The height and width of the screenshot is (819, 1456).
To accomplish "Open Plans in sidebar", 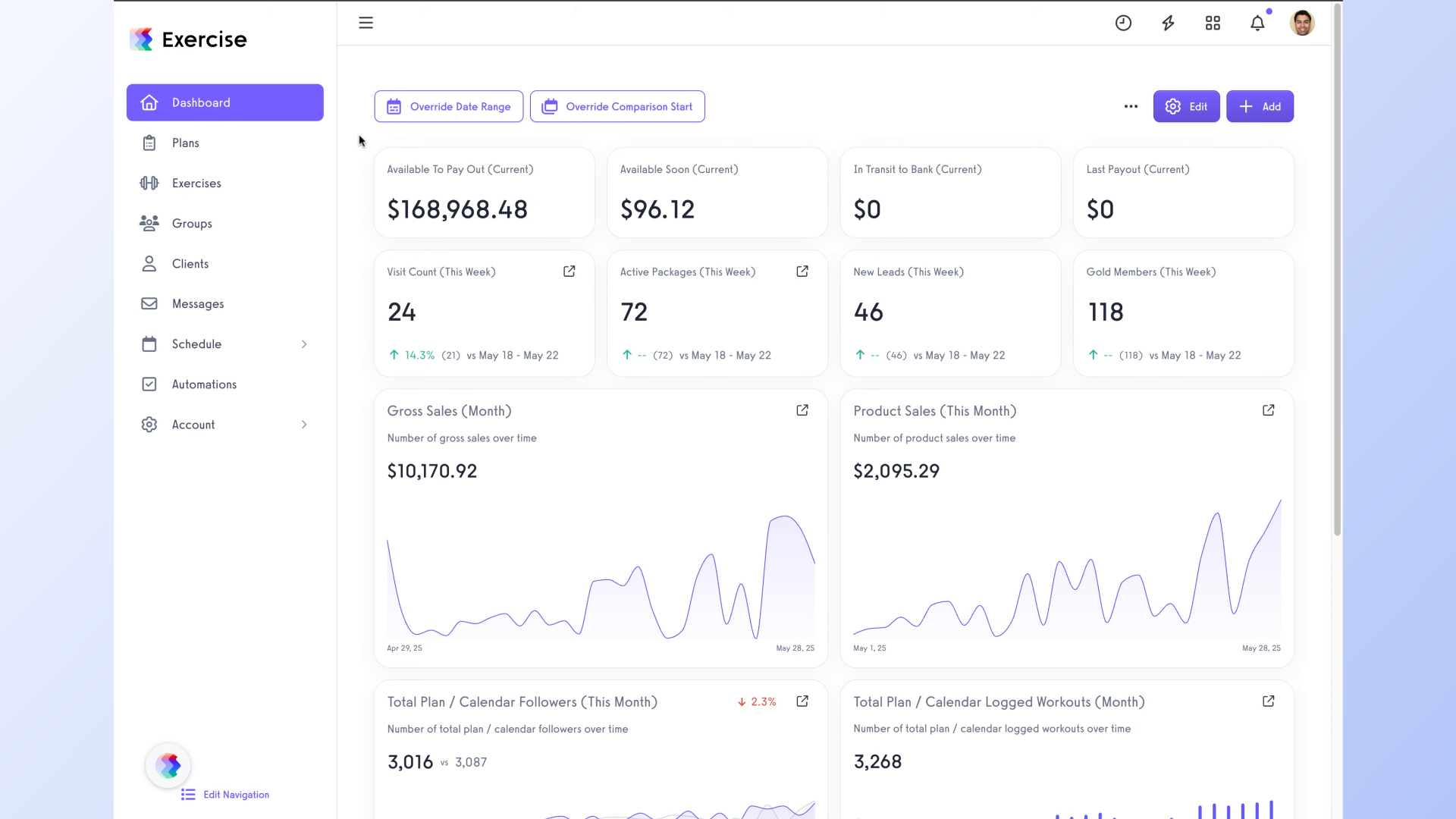I will click(225, 143).
